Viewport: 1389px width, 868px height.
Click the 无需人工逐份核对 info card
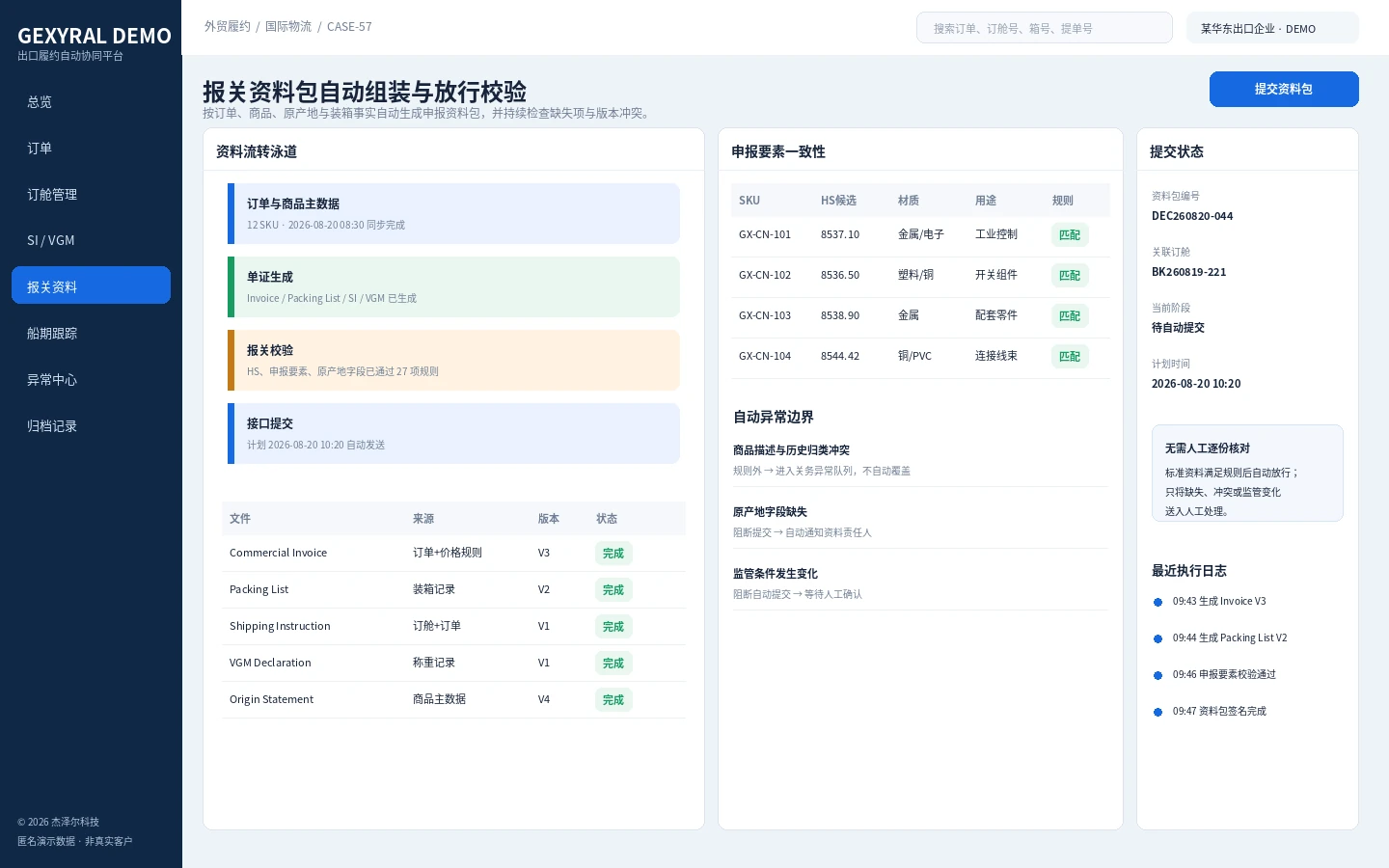click(1247, 474)
